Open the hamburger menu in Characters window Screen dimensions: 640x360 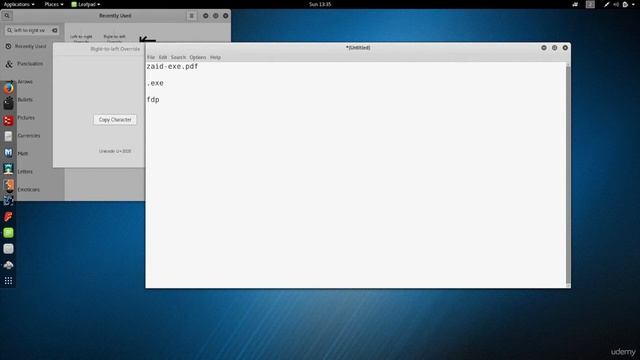click(191, 16)
